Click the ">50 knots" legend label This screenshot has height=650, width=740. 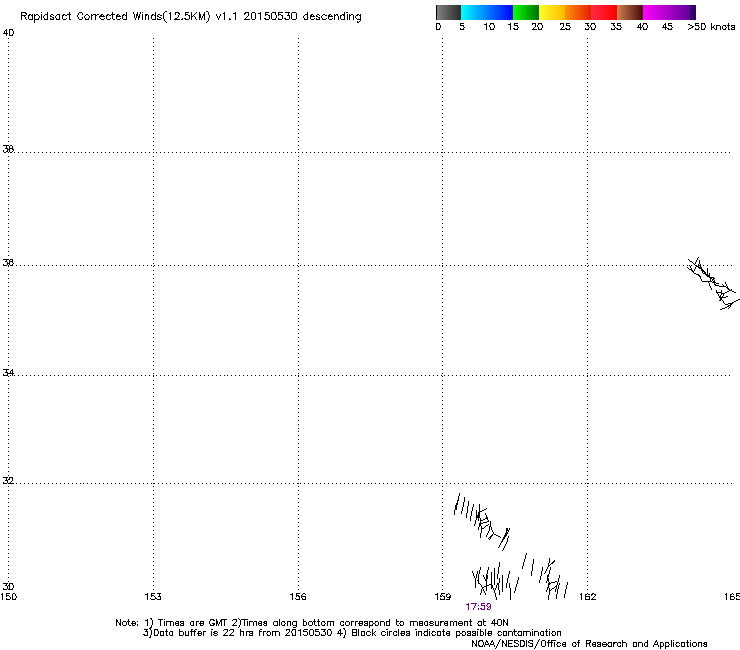point(711,27)
